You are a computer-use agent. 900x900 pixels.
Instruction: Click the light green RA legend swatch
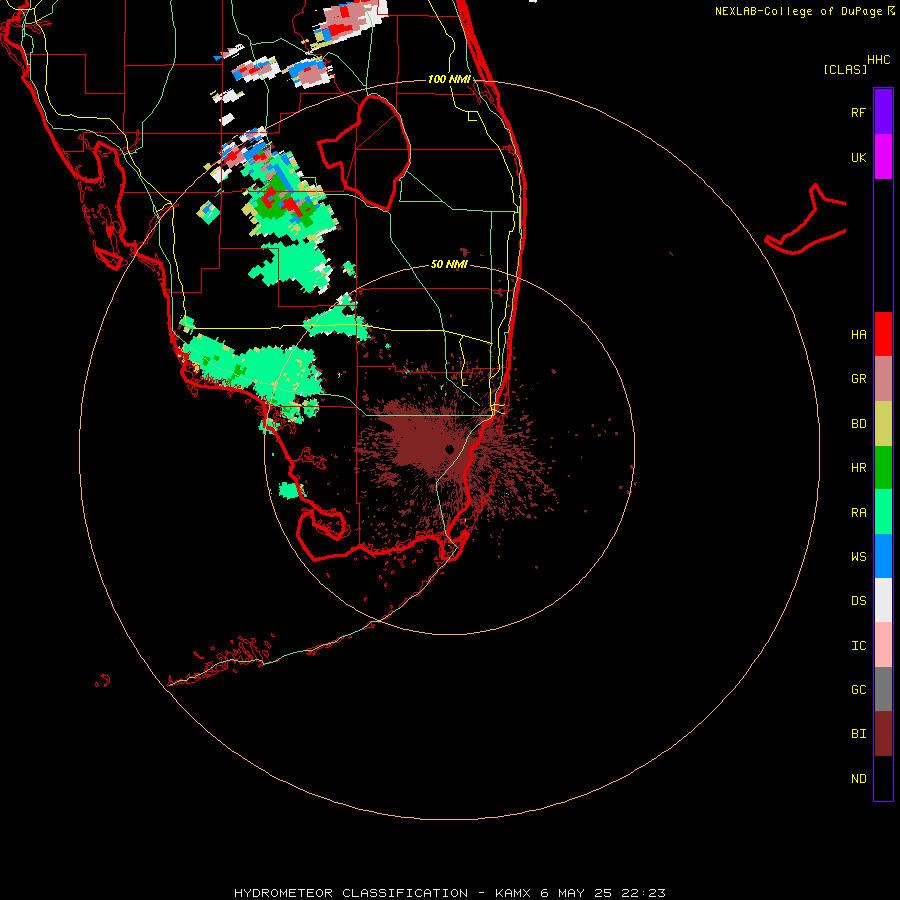[883, 512]
